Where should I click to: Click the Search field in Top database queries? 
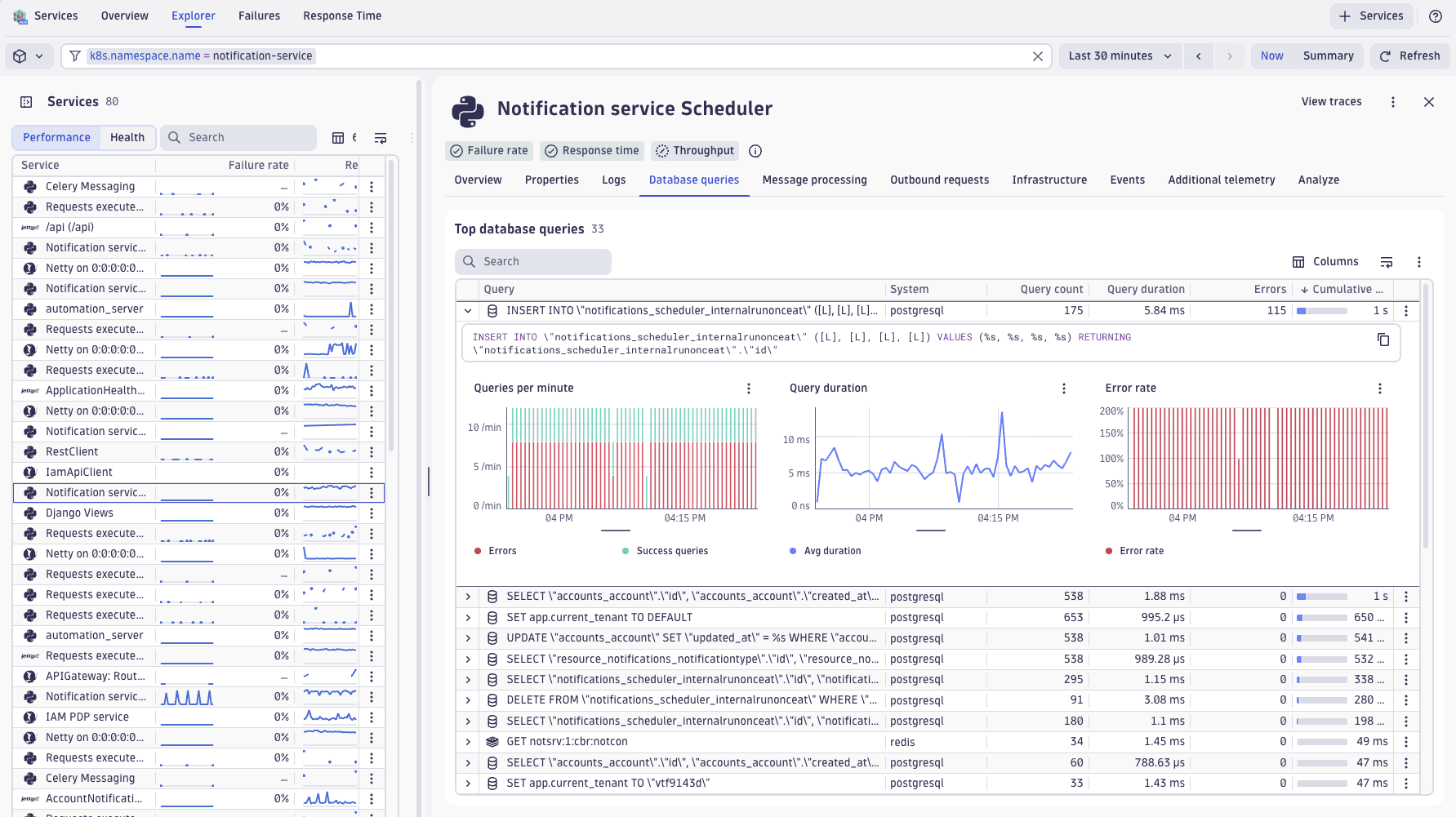pos(532,261)
